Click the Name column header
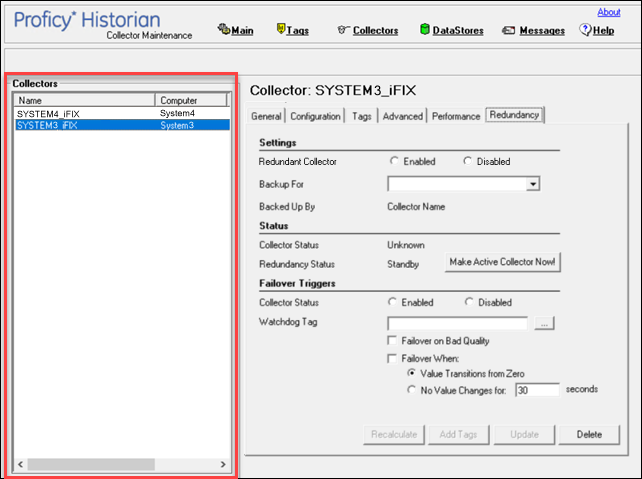 [x=84, y=100]
